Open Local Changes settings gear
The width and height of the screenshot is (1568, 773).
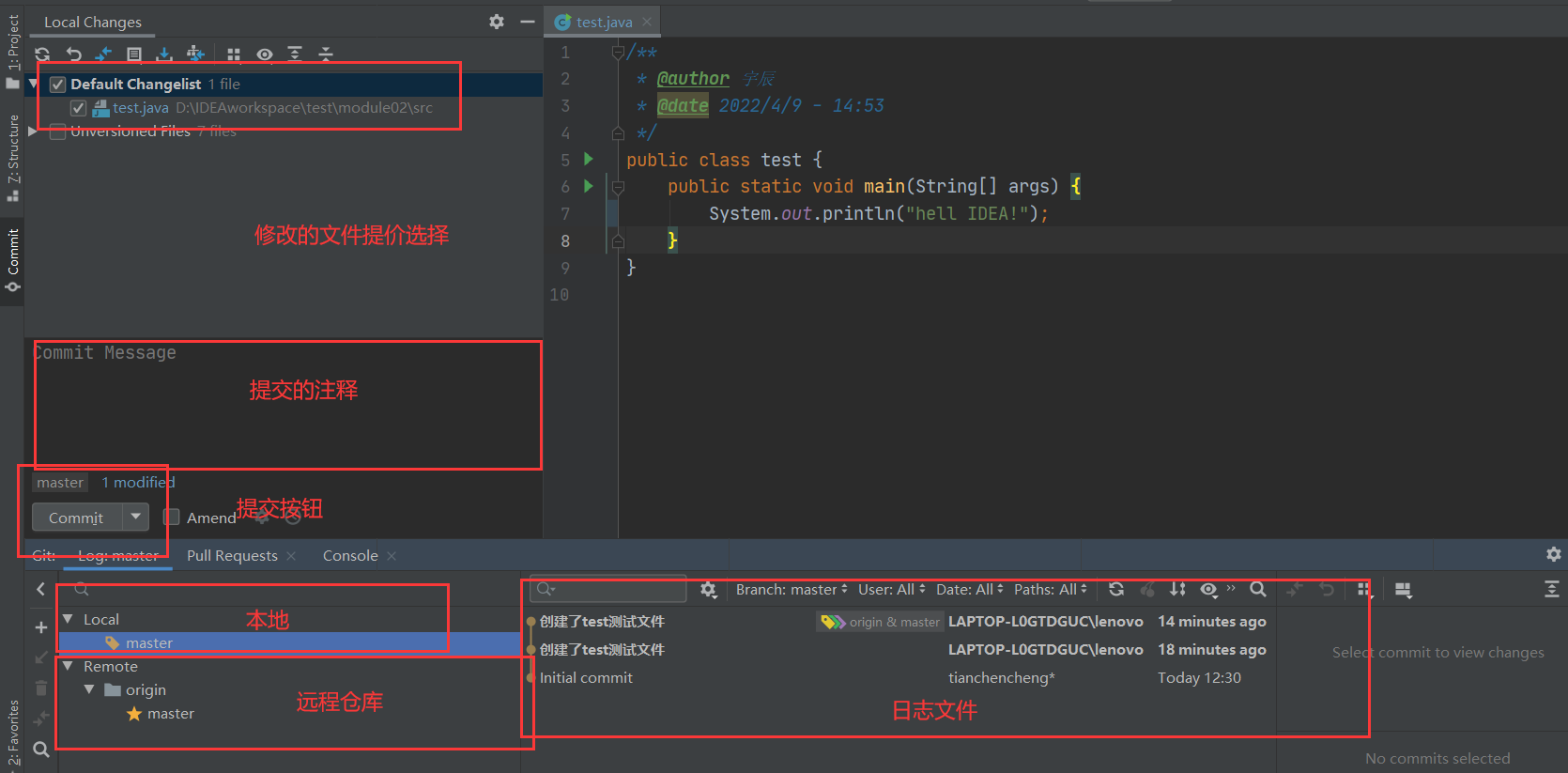497,22
